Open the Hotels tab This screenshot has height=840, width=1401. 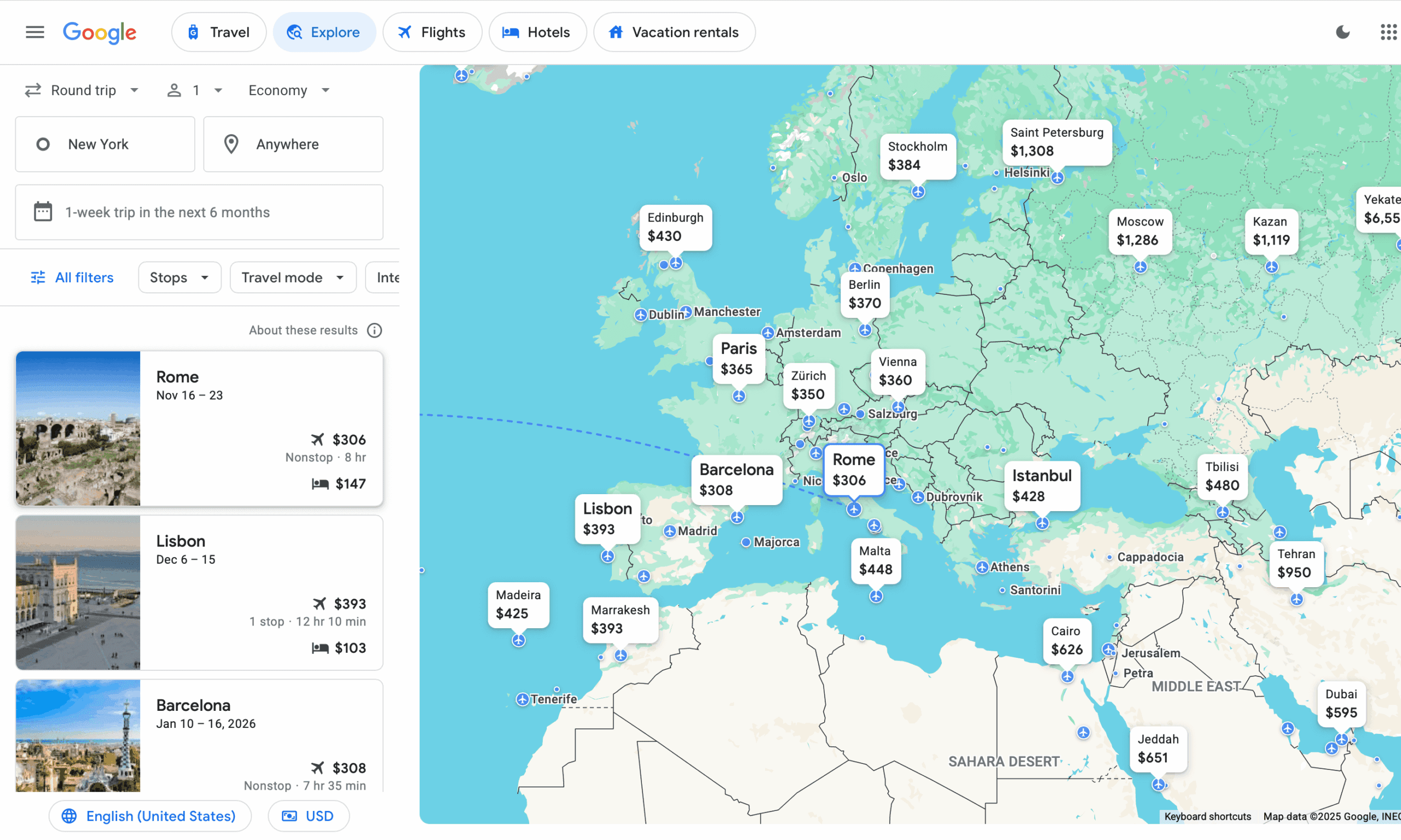click(x=537, y=32)
